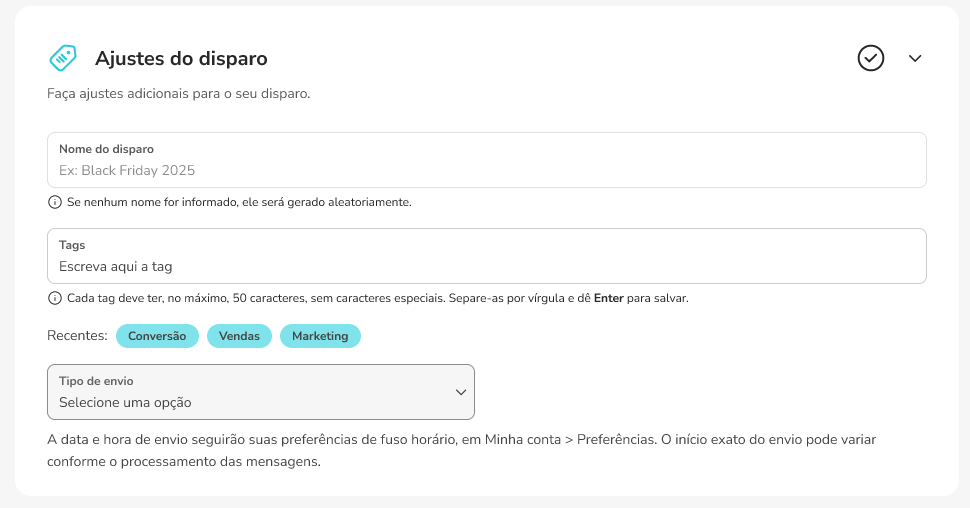This screenshot has width=970, height=508.
Task: Click the arrow in Tipo de envio select
Action: (461, 392)
